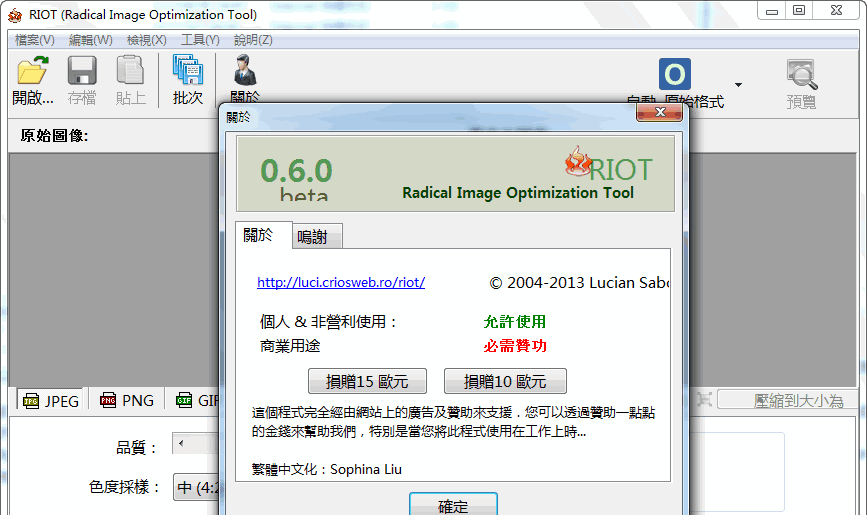Viewport: 867px width, 515px height.
Task: Open an image with the 開啟 folder icon
Action: coord(33,71)
